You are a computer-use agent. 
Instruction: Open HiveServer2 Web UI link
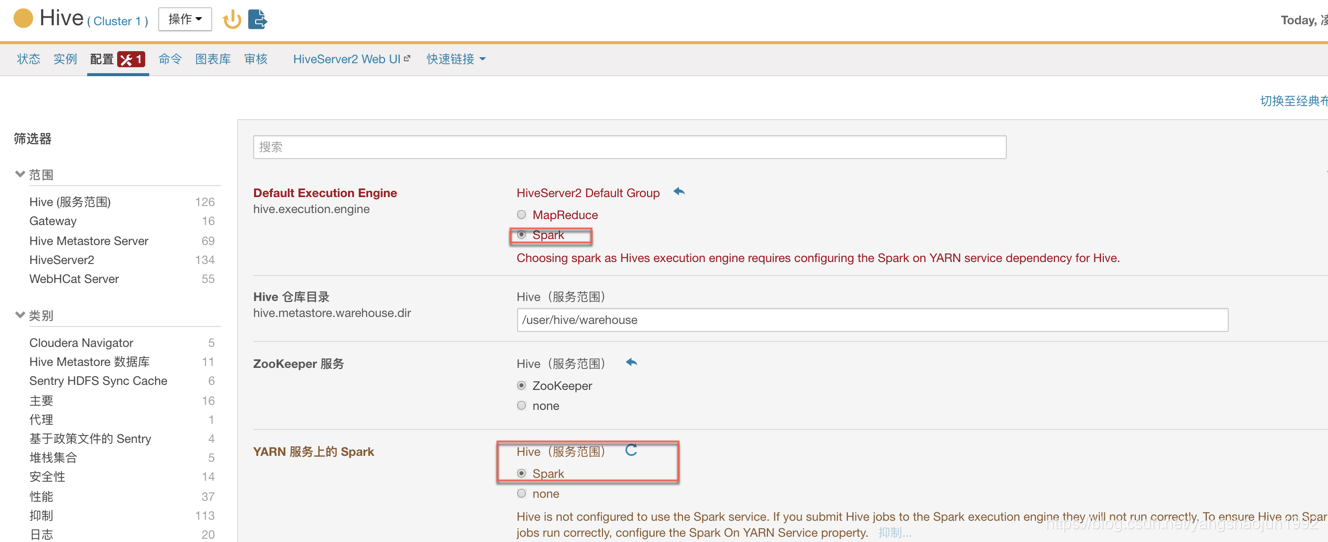351,59
